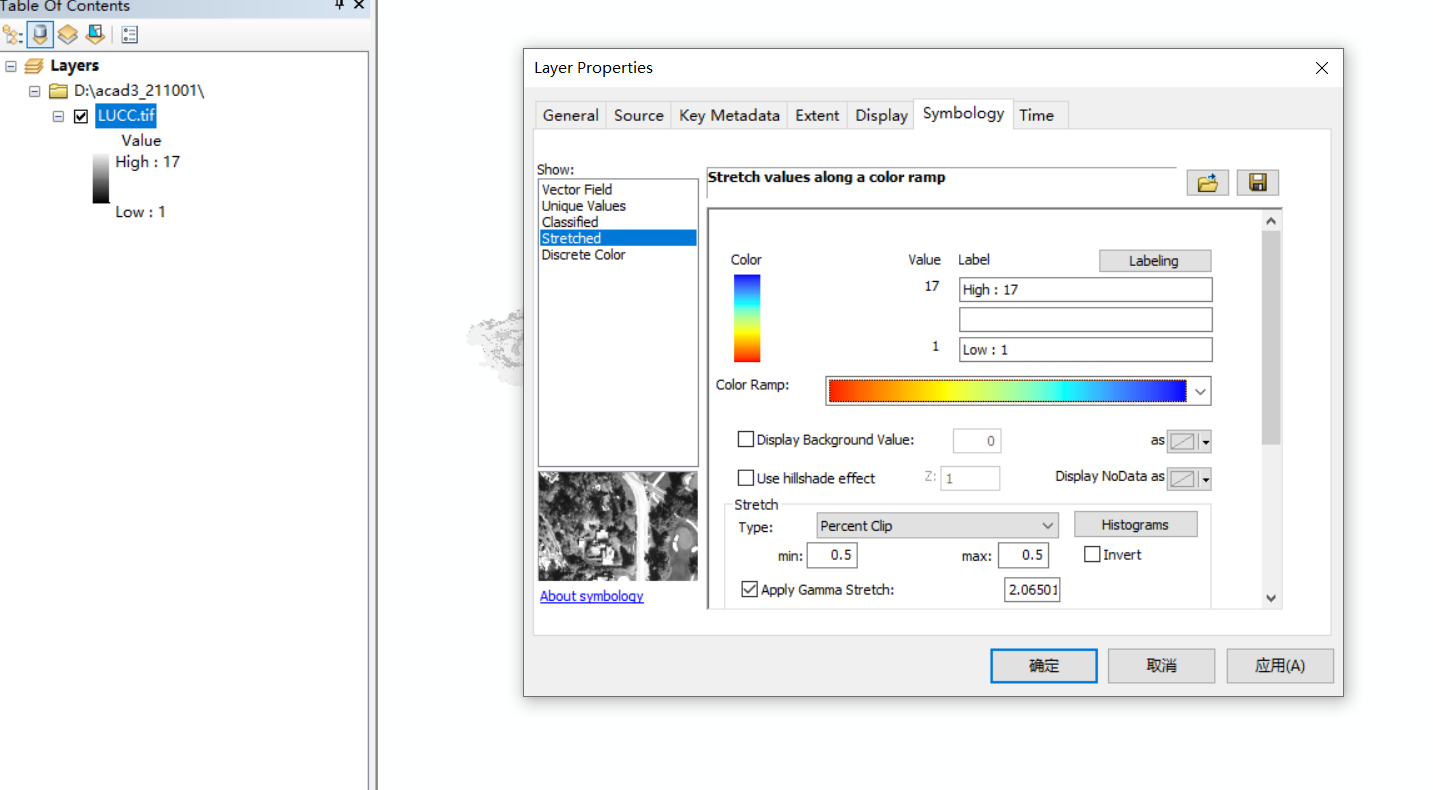The image size is (1433, 790).
Task: Click the grayscale legend ramp in Table Of Contents
Action: tap(101, 178)
